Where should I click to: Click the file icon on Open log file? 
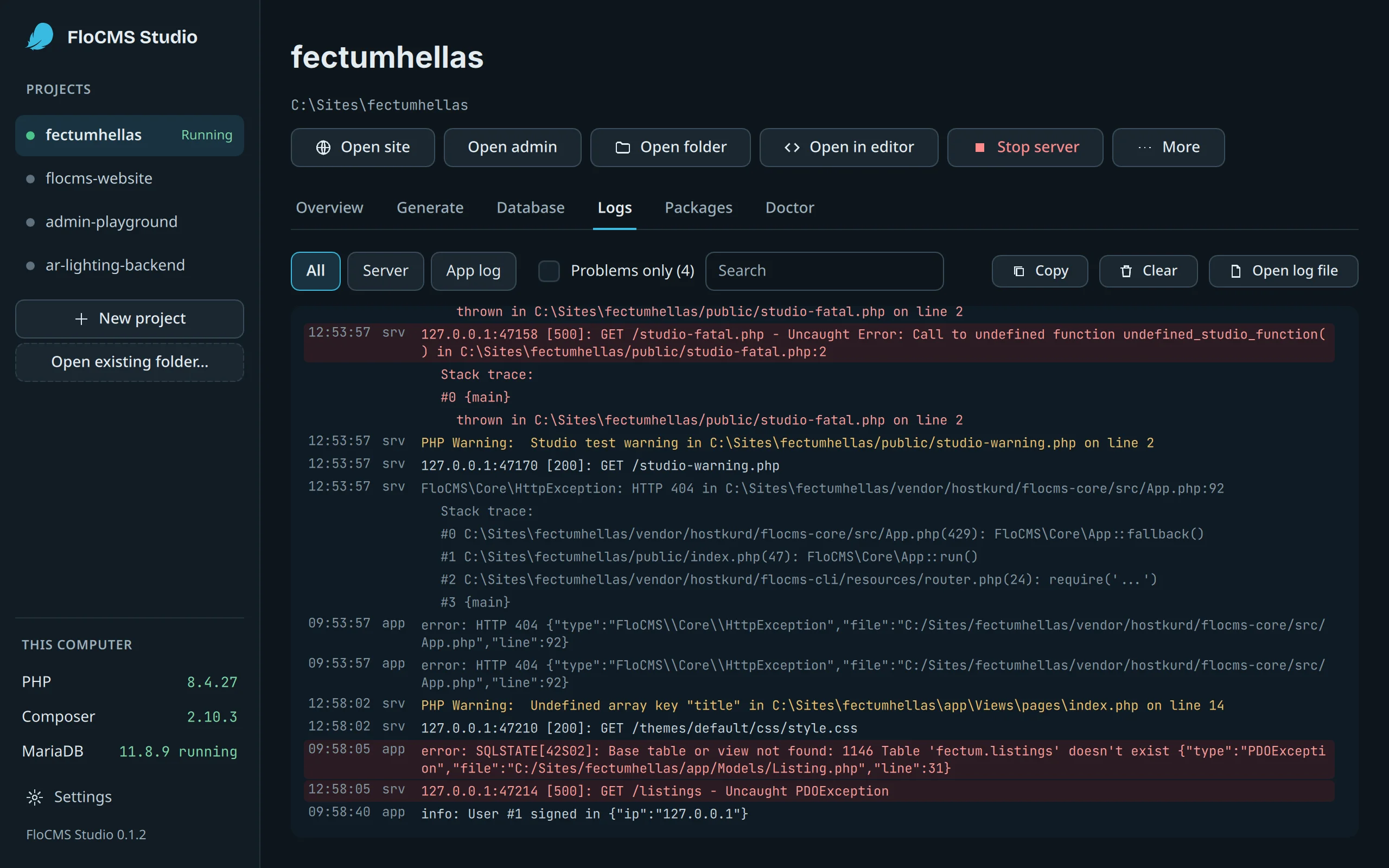[x=1236, y=271]
